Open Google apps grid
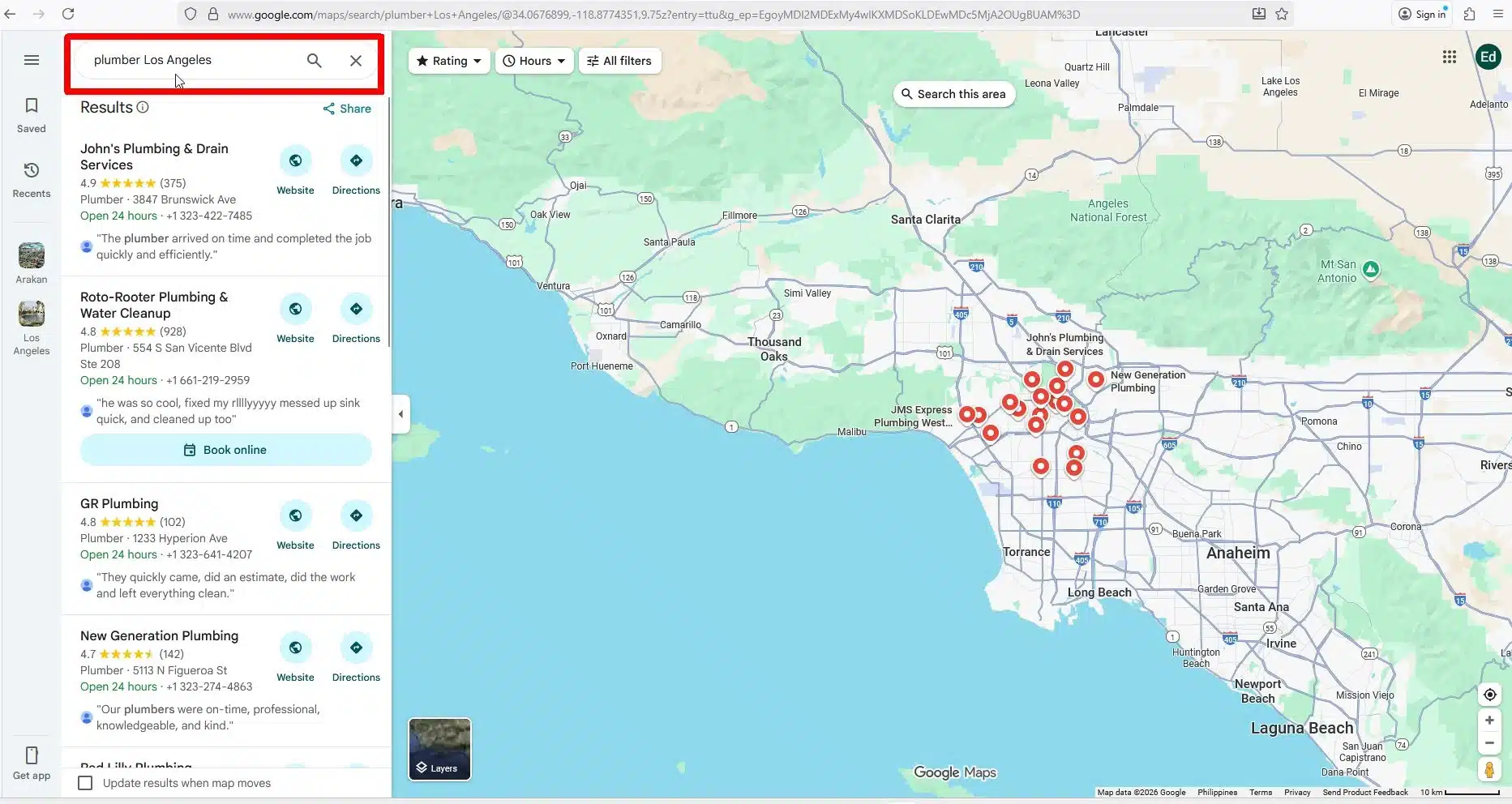Image resolution: width=1512 pixels, height=804 pixels. click(1449, 57)
